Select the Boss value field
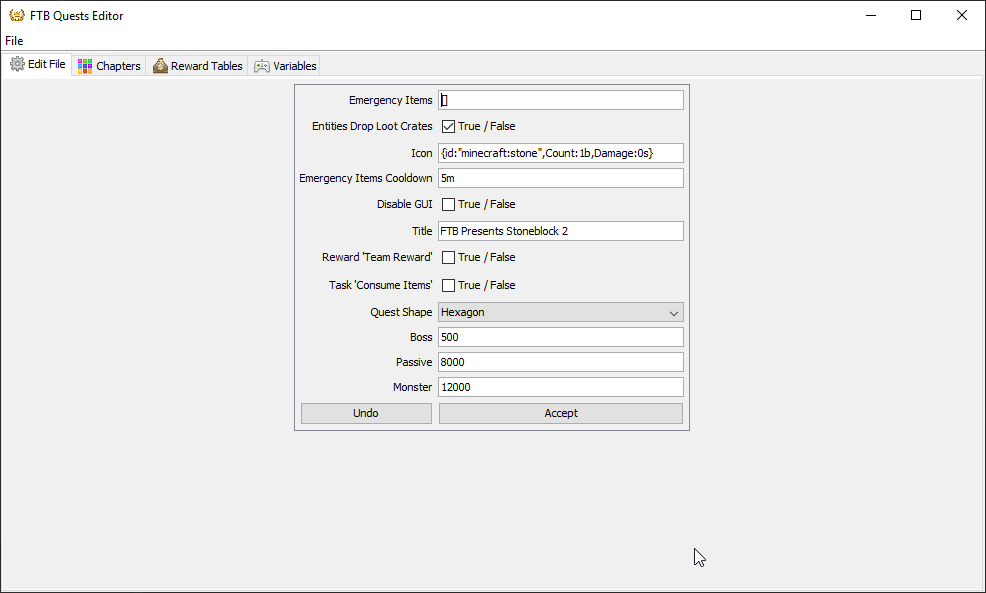This screenshot has height=593, width=986. pyautogui.click(x=560, y=337)
